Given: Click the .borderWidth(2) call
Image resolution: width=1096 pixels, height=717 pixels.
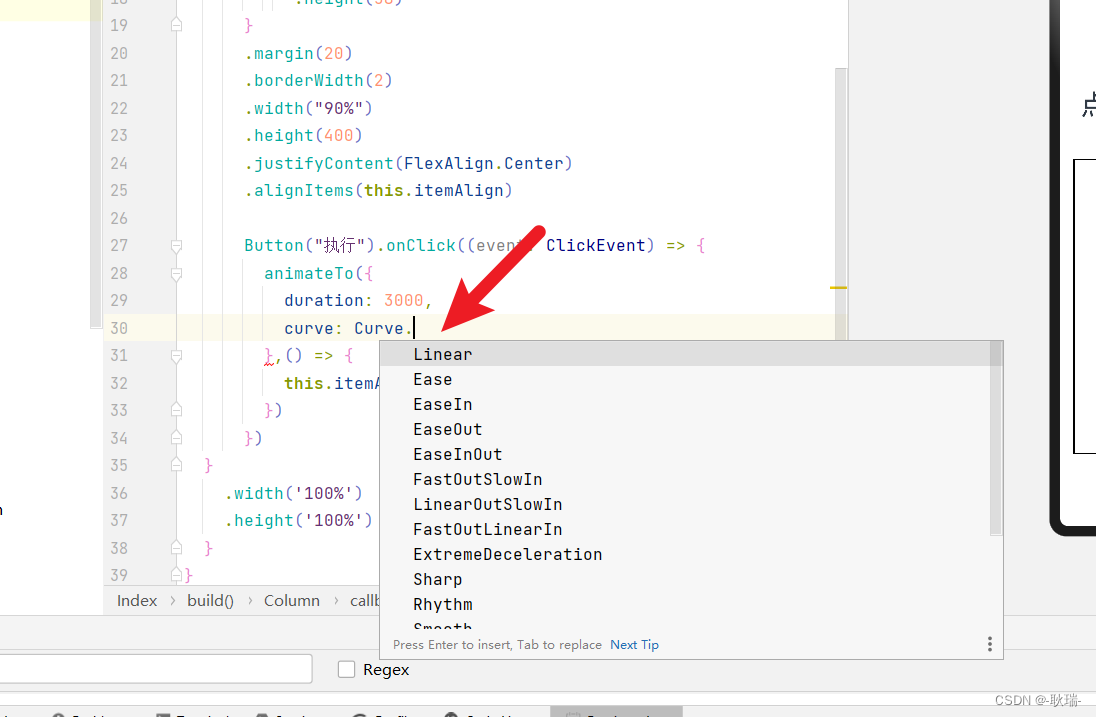Looking at the screenshot, I should 318,81.
